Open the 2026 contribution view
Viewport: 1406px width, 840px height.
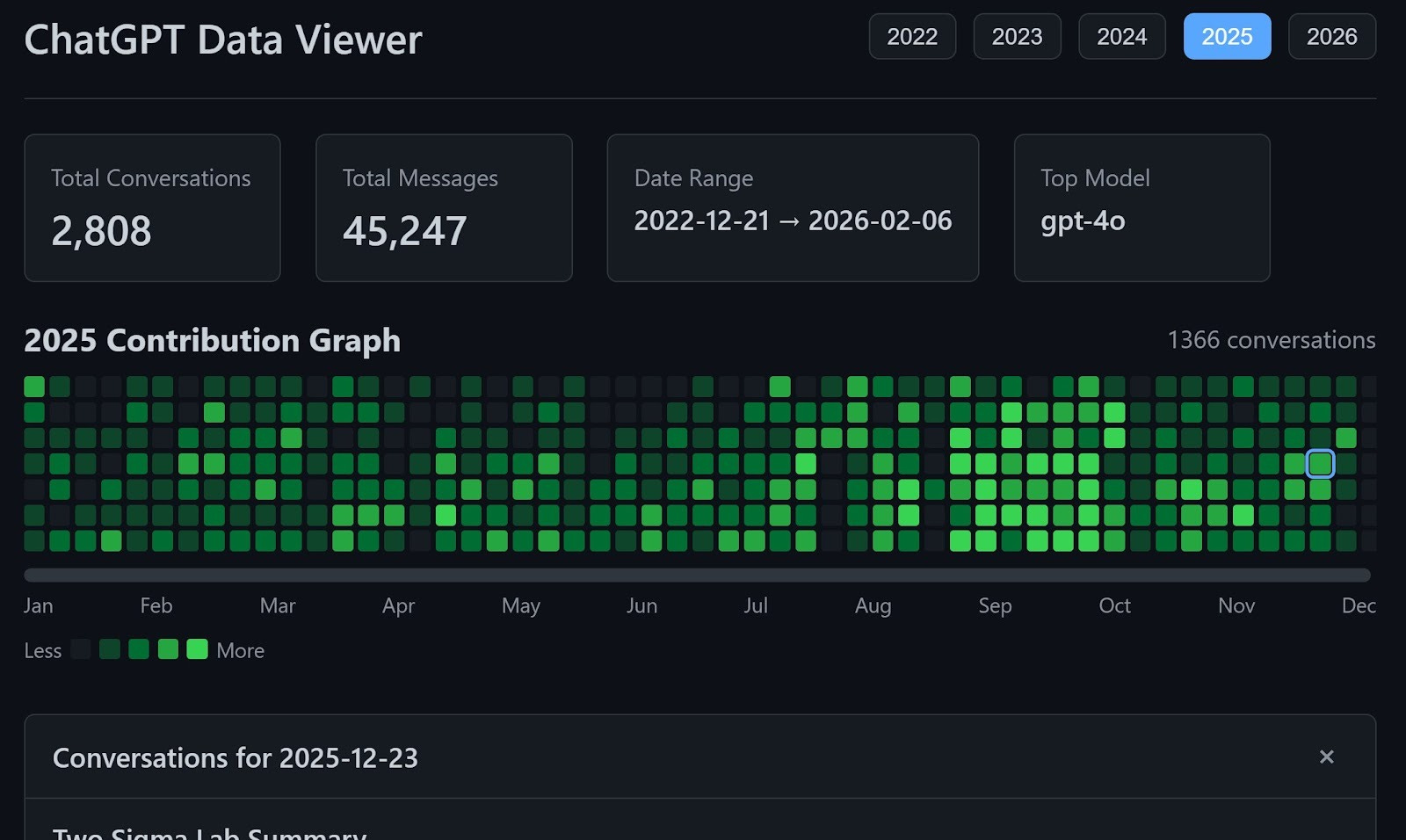click(1332, 36)
